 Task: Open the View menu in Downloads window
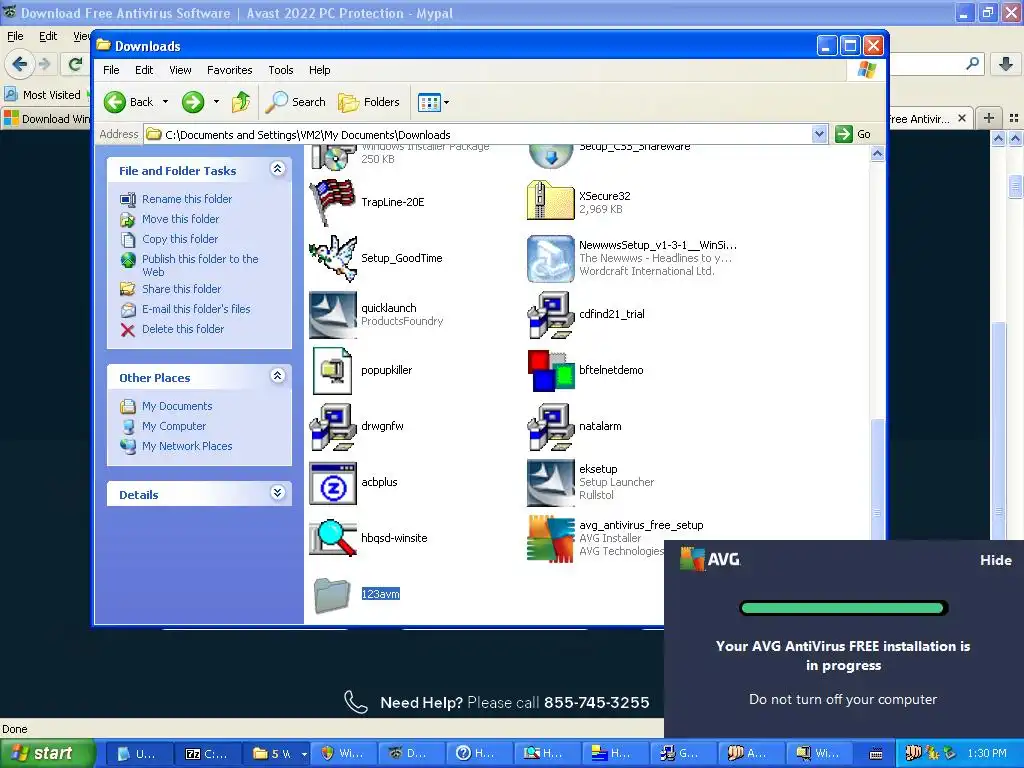click(180, 70)
